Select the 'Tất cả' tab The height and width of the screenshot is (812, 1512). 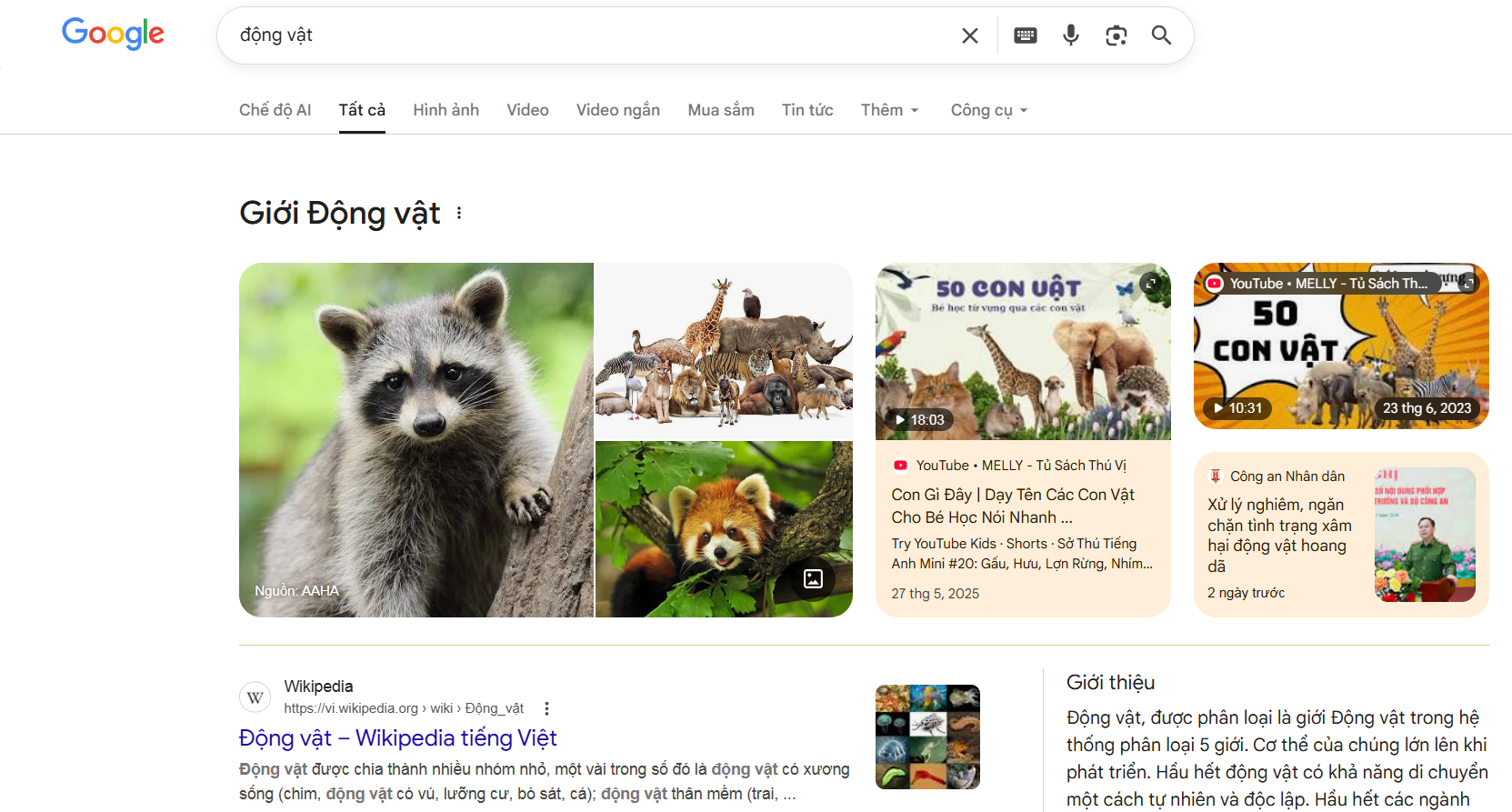(x=362, y=110)
